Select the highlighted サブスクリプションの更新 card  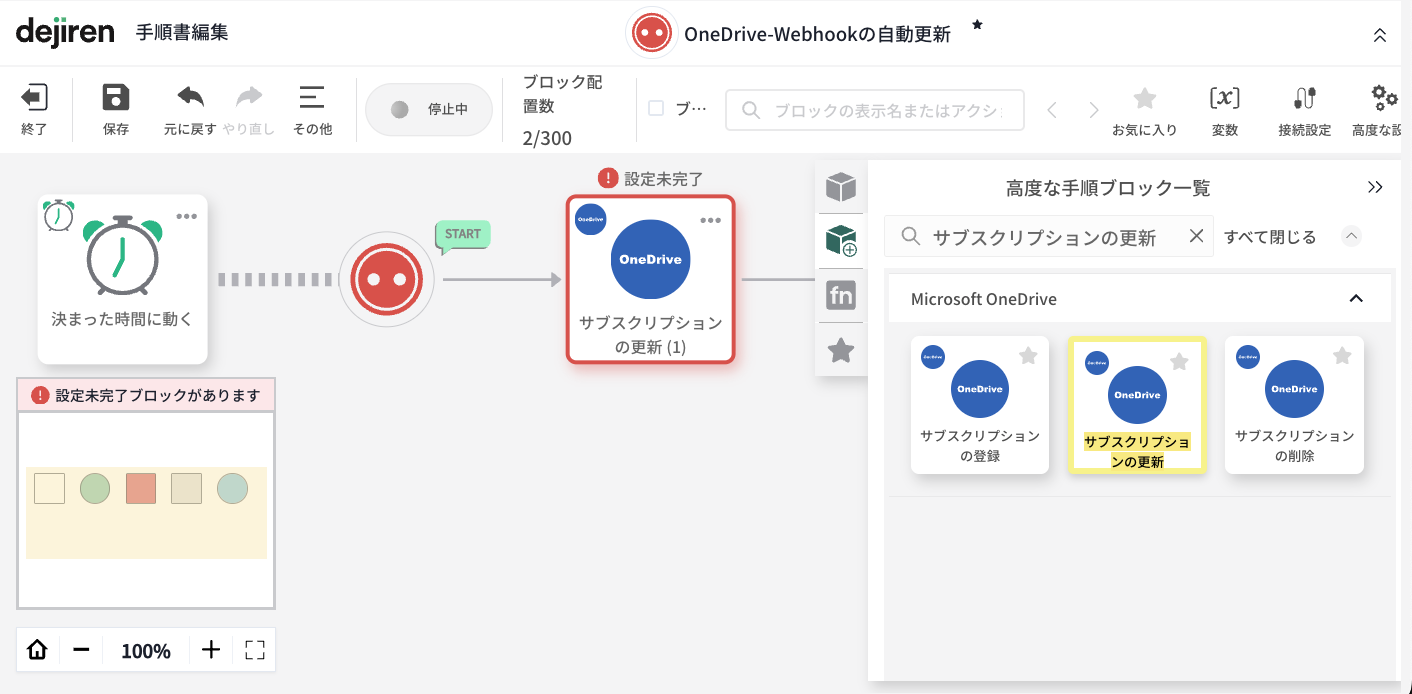pyautogui.click(x=1137, y=405)
